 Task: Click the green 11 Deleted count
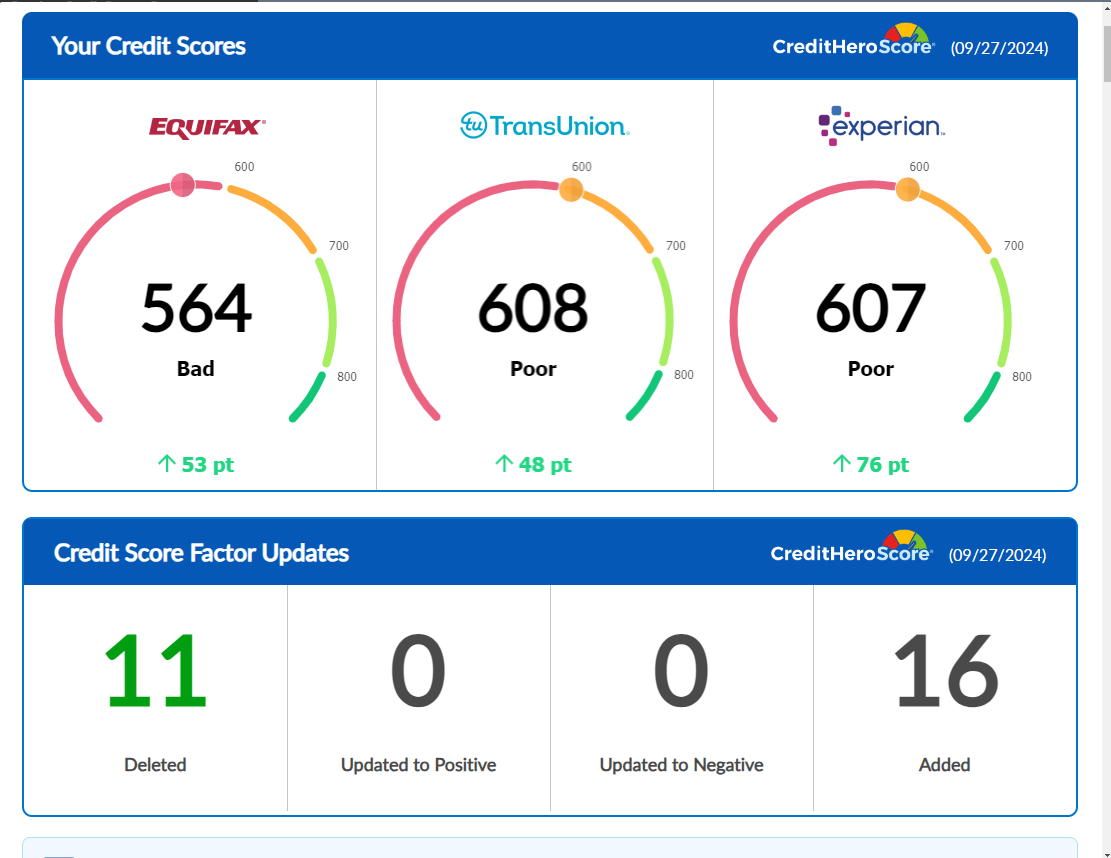(x=156, y=671)
